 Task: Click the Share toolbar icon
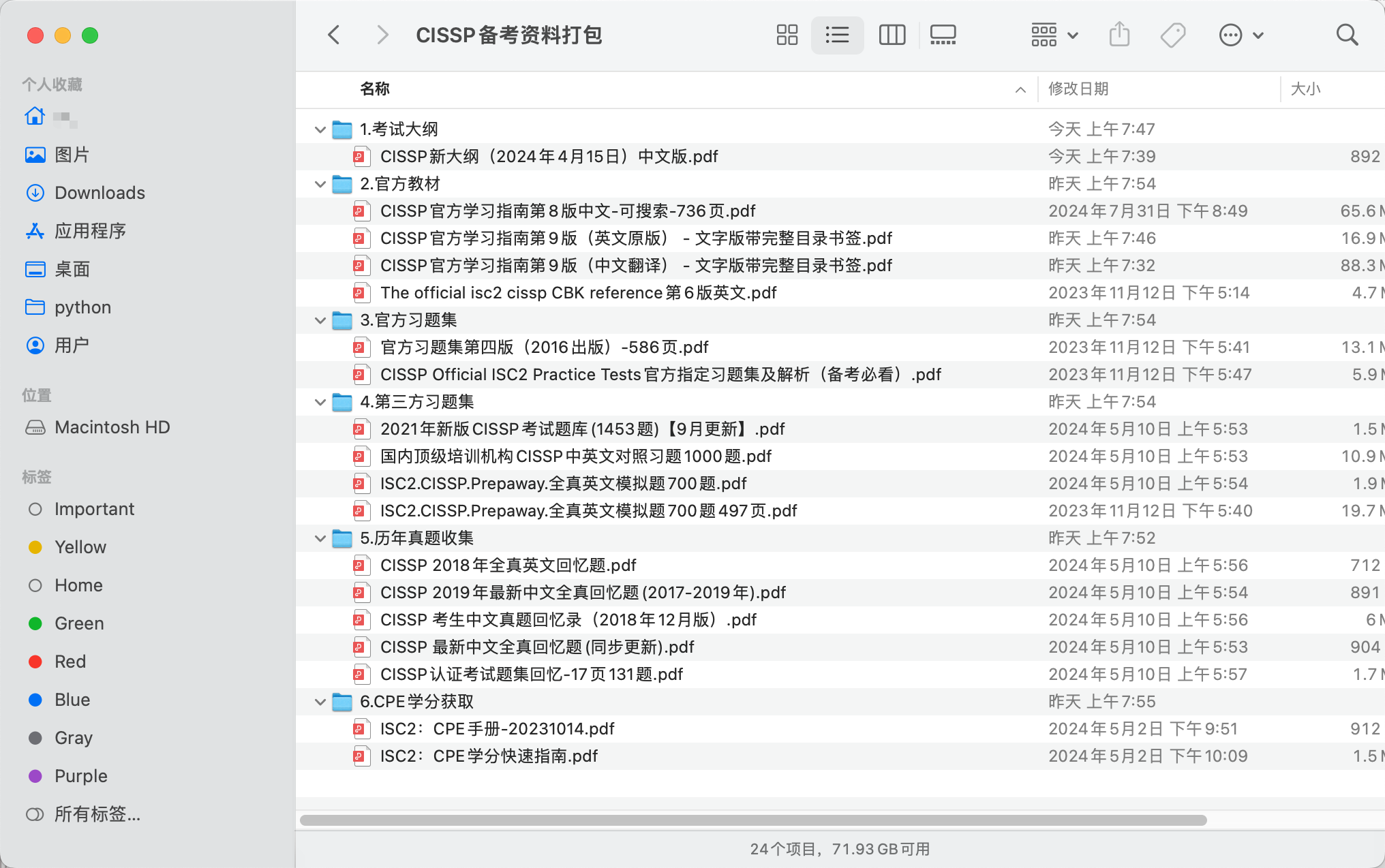point(1119,35)
